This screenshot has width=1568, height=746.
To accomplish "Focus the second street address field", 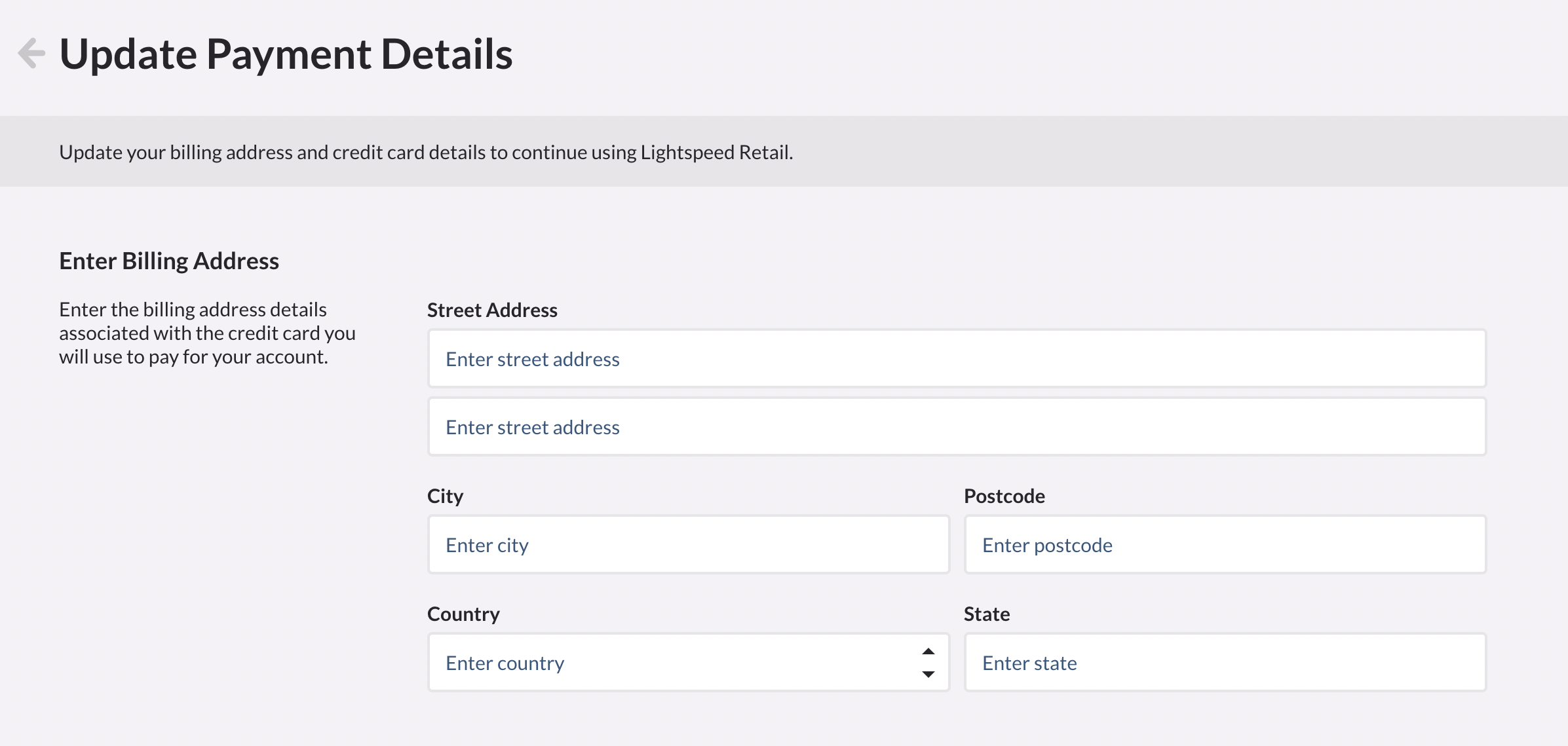I will click(957, 426).
